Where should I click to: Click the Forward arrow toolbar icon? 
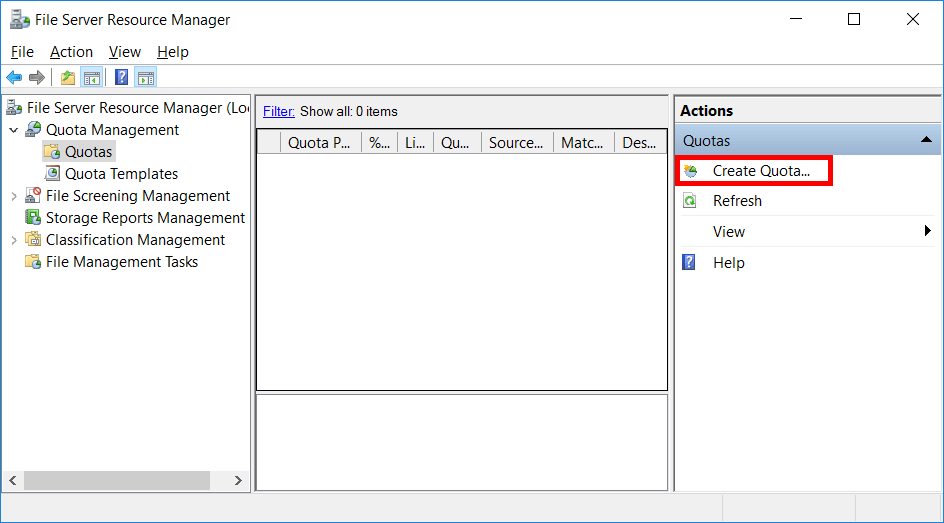37,78
